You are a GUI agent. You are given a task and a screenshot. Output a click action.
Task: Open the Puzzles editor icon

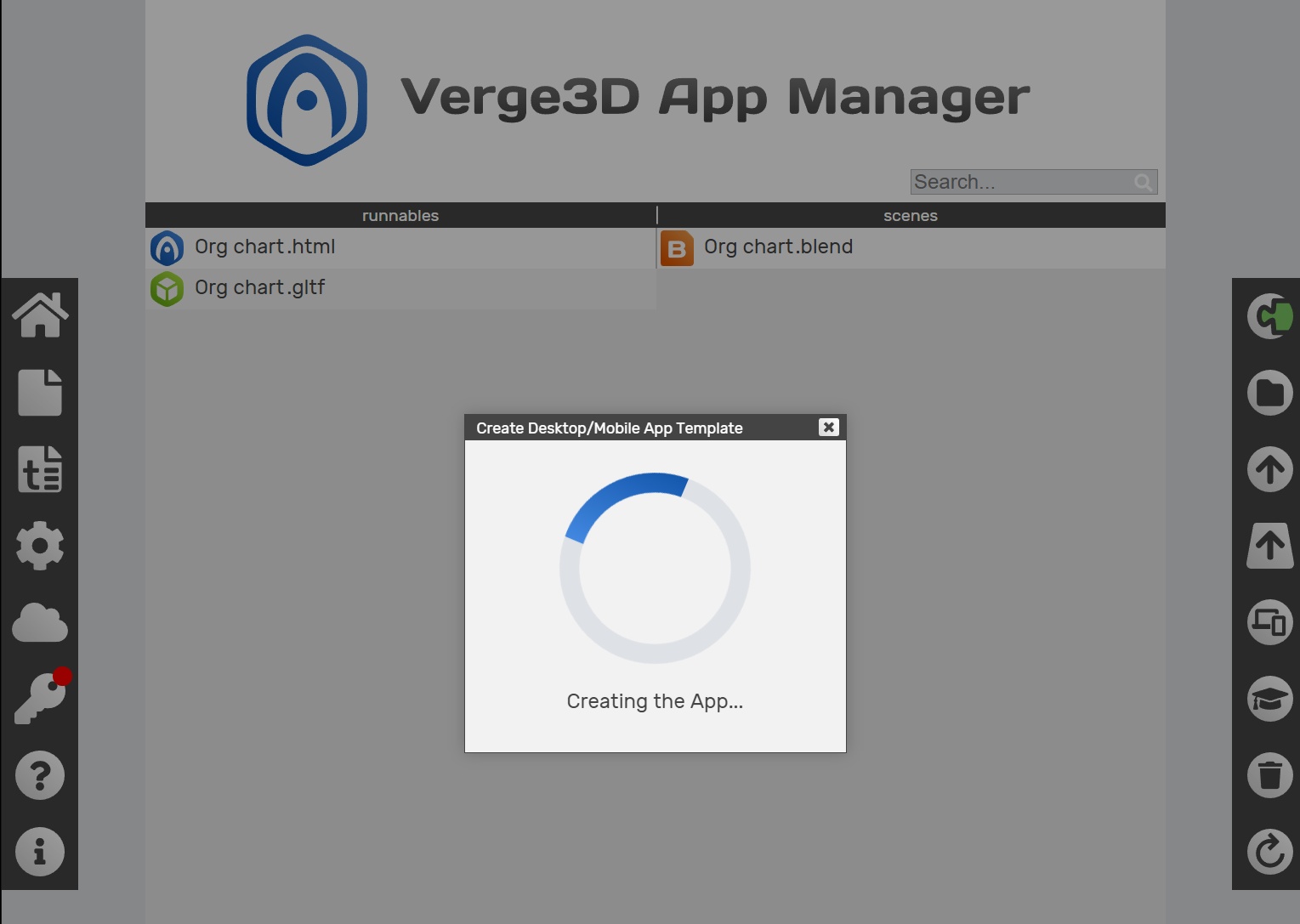coord(1270,316)
